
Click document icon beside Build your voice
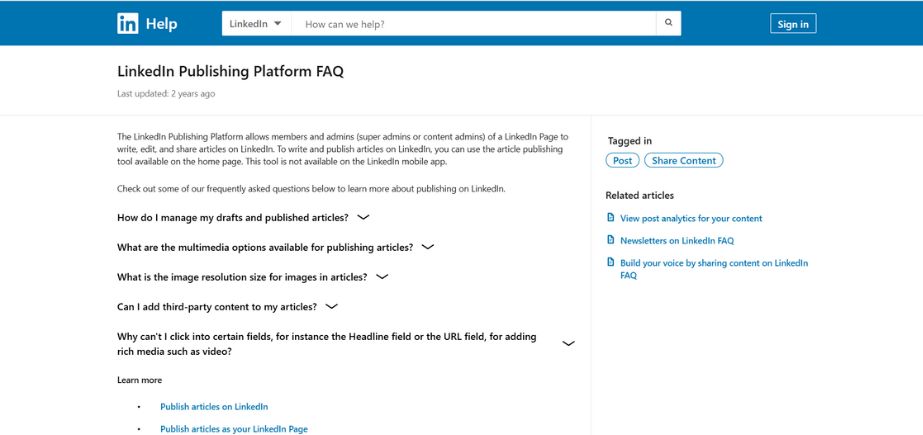610,263
